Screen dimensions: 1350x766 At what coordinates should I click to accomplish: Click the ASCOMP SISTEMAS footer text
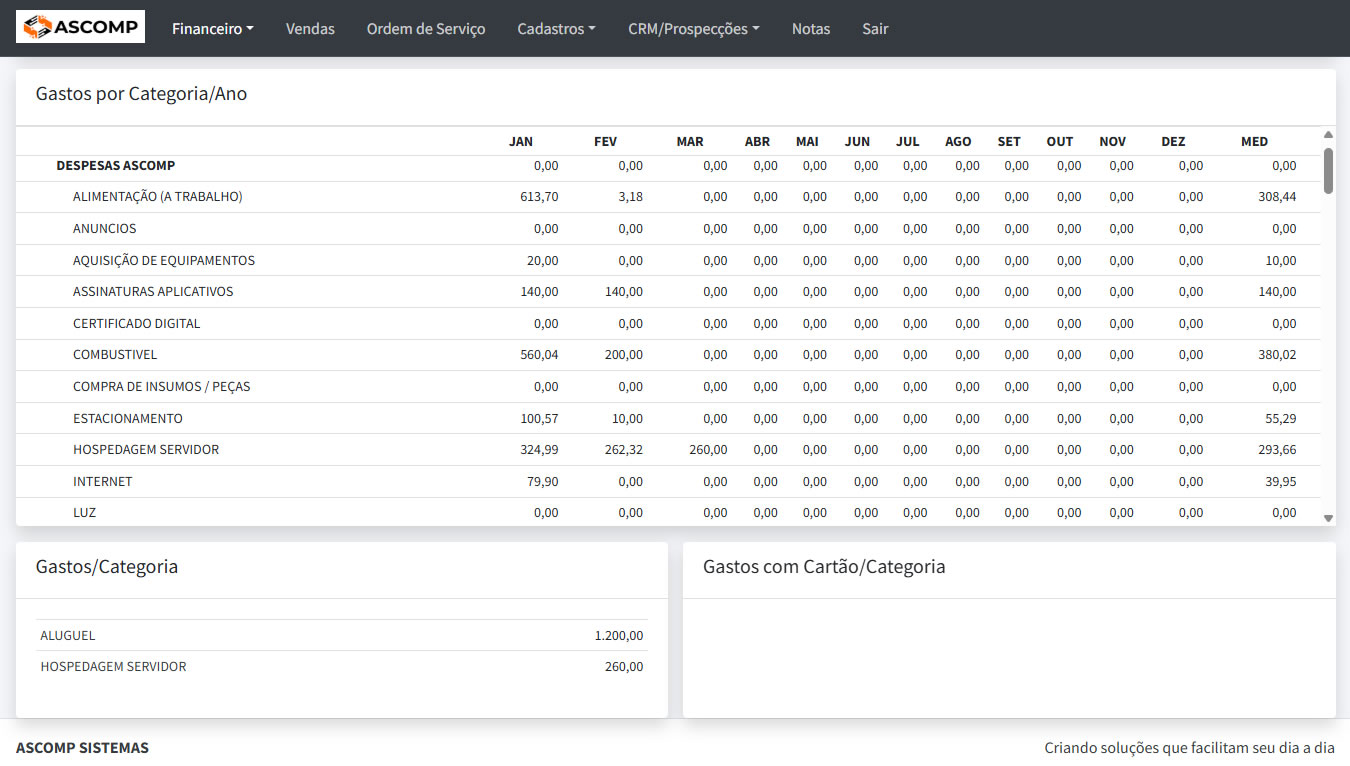click(x=82, y=747)
